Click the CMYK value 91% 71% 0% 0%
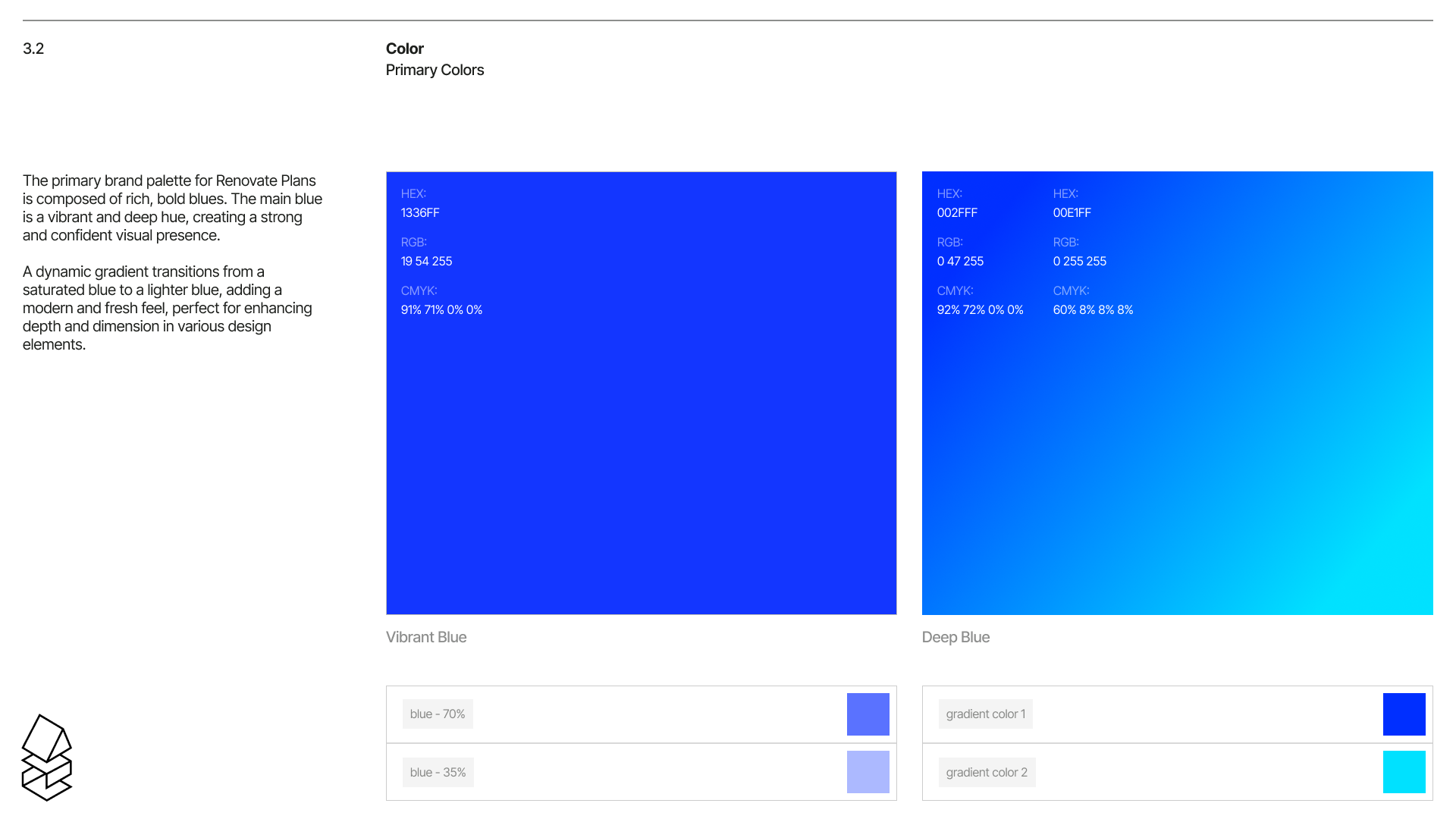The image size is (1456, 819). pyautogui.click(x=441, y=309)
